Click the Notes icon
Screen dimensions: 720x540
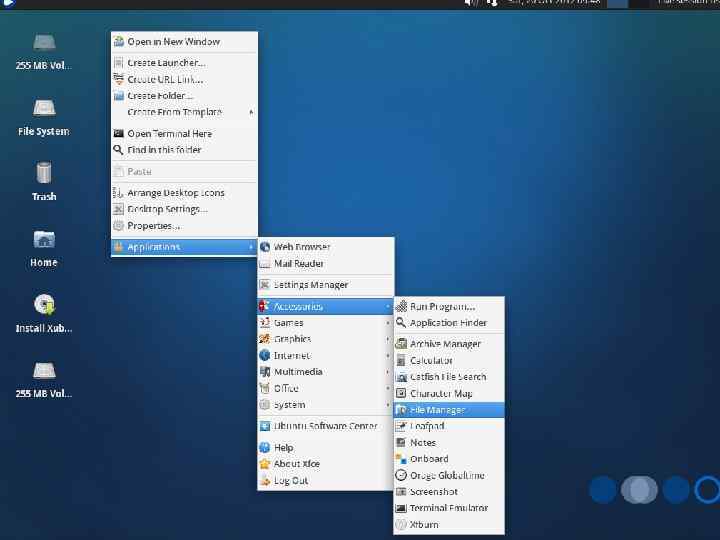[401, 443]
